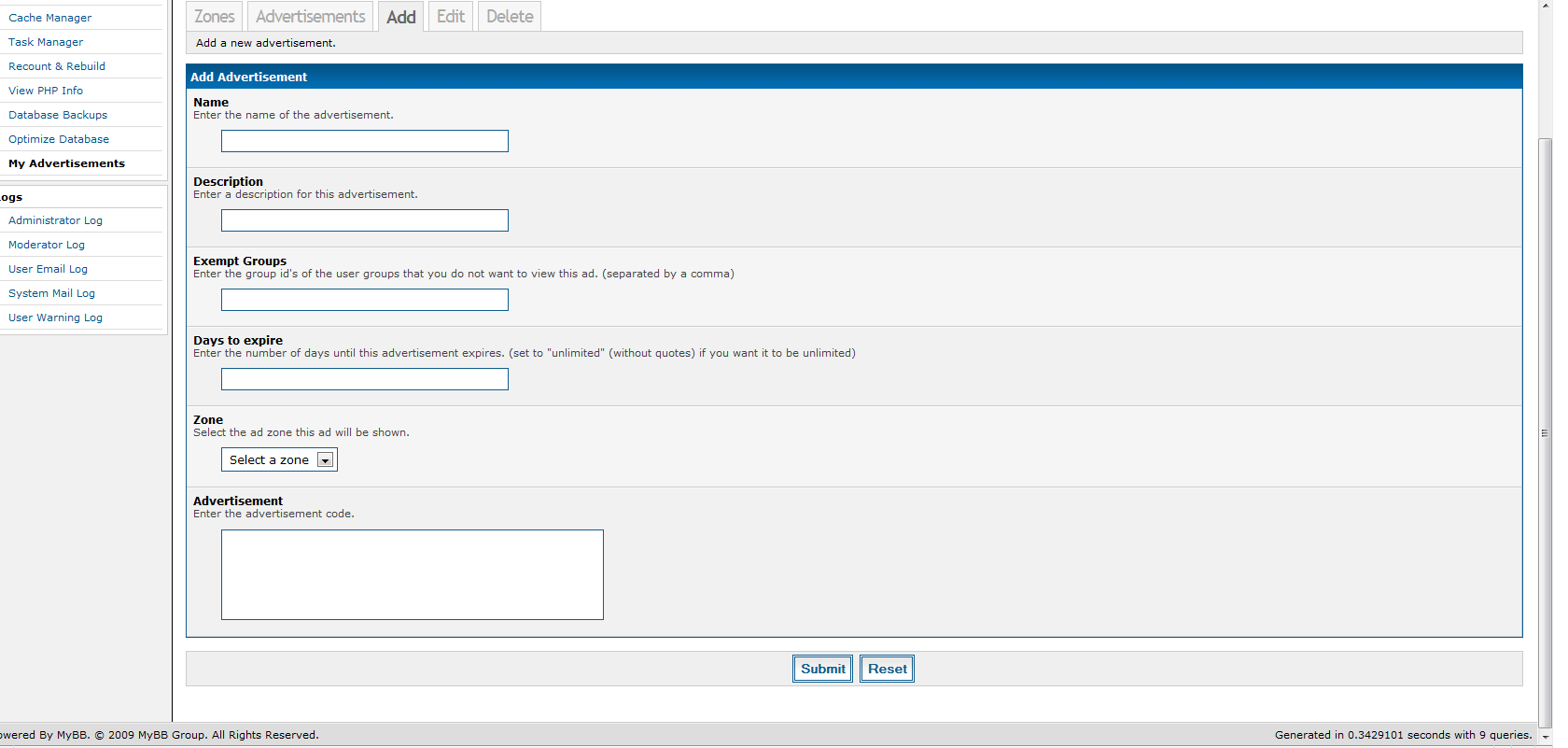Click the scroll down arrow of page scrollbar
This screenshot has width=1568, height=748.
[x=1546, y=738]
